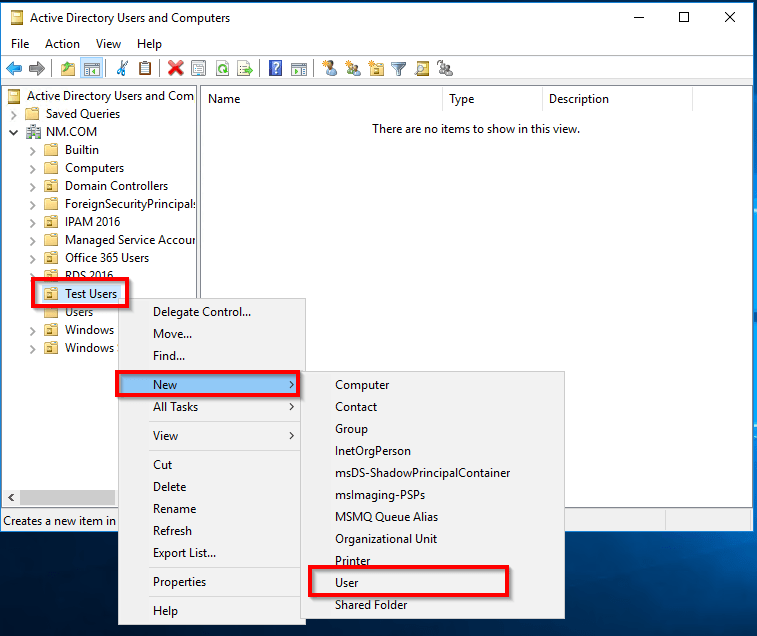
Task: Toggle the Show/Hide Action Pane icon
Action: coord(299,69)
